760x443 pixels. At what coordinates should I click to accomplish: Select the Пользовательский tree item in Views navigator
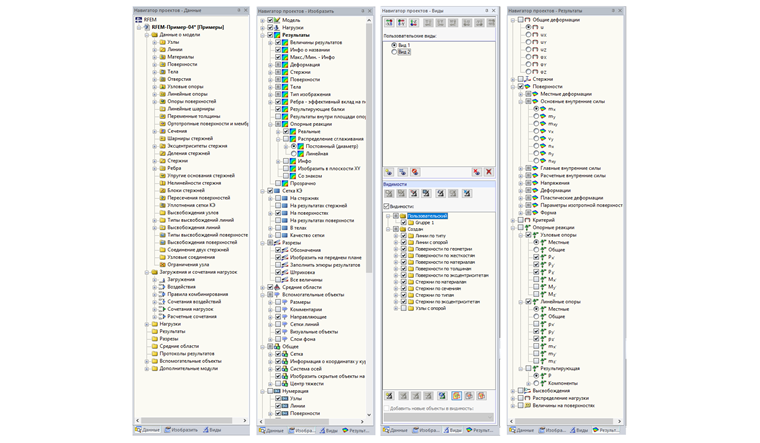(x=427, y=216)
